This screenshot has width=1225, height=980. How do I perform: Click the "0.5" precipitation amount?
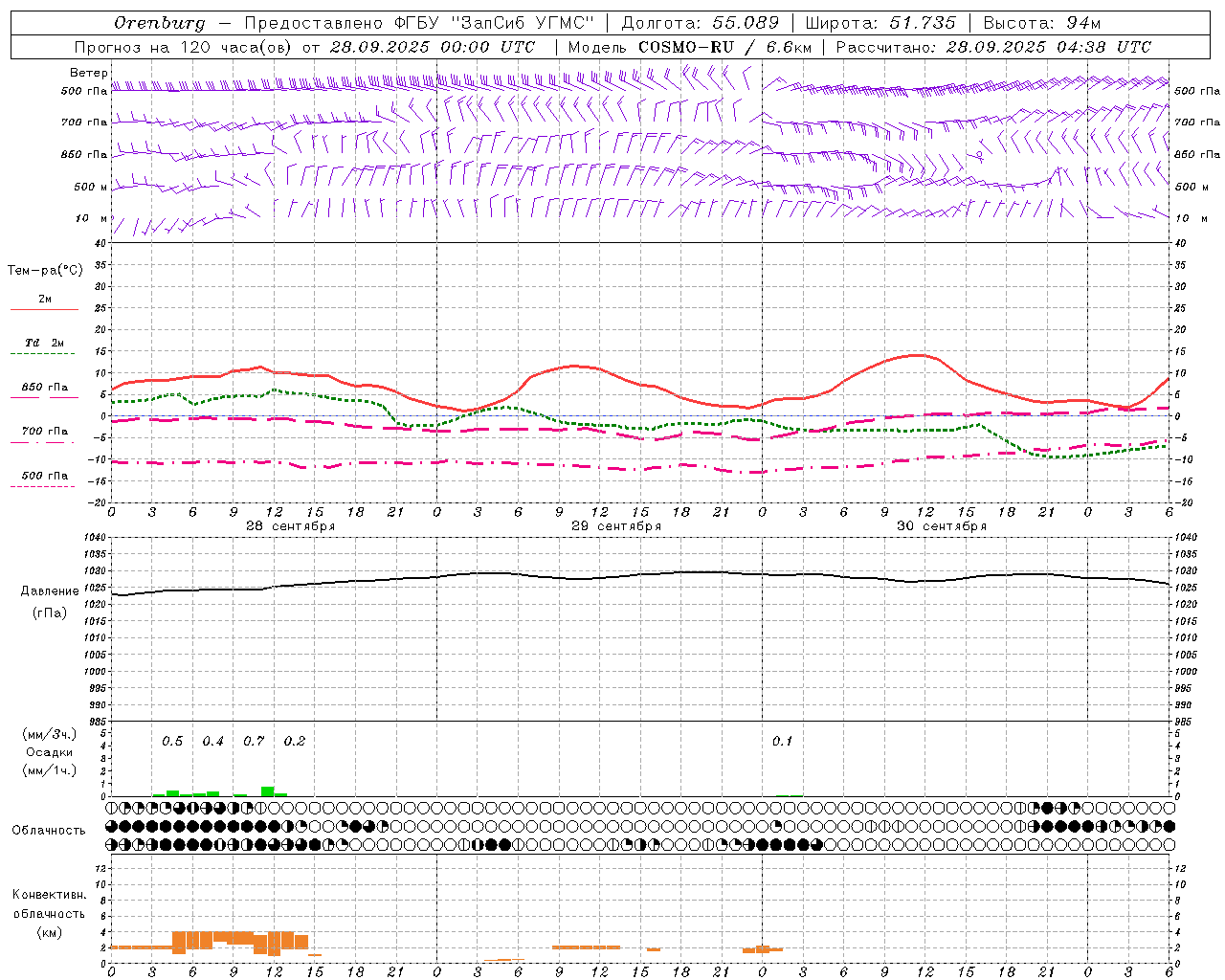point(172,742)
